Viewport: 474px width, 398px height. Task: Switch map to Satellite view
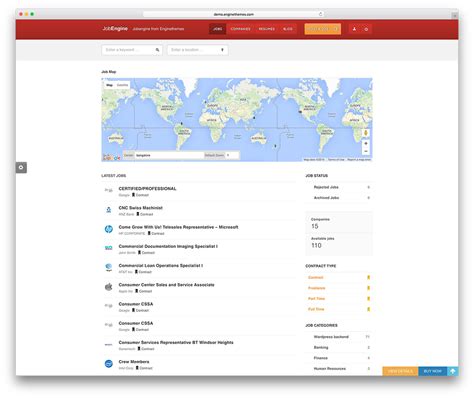coord(122,85)
